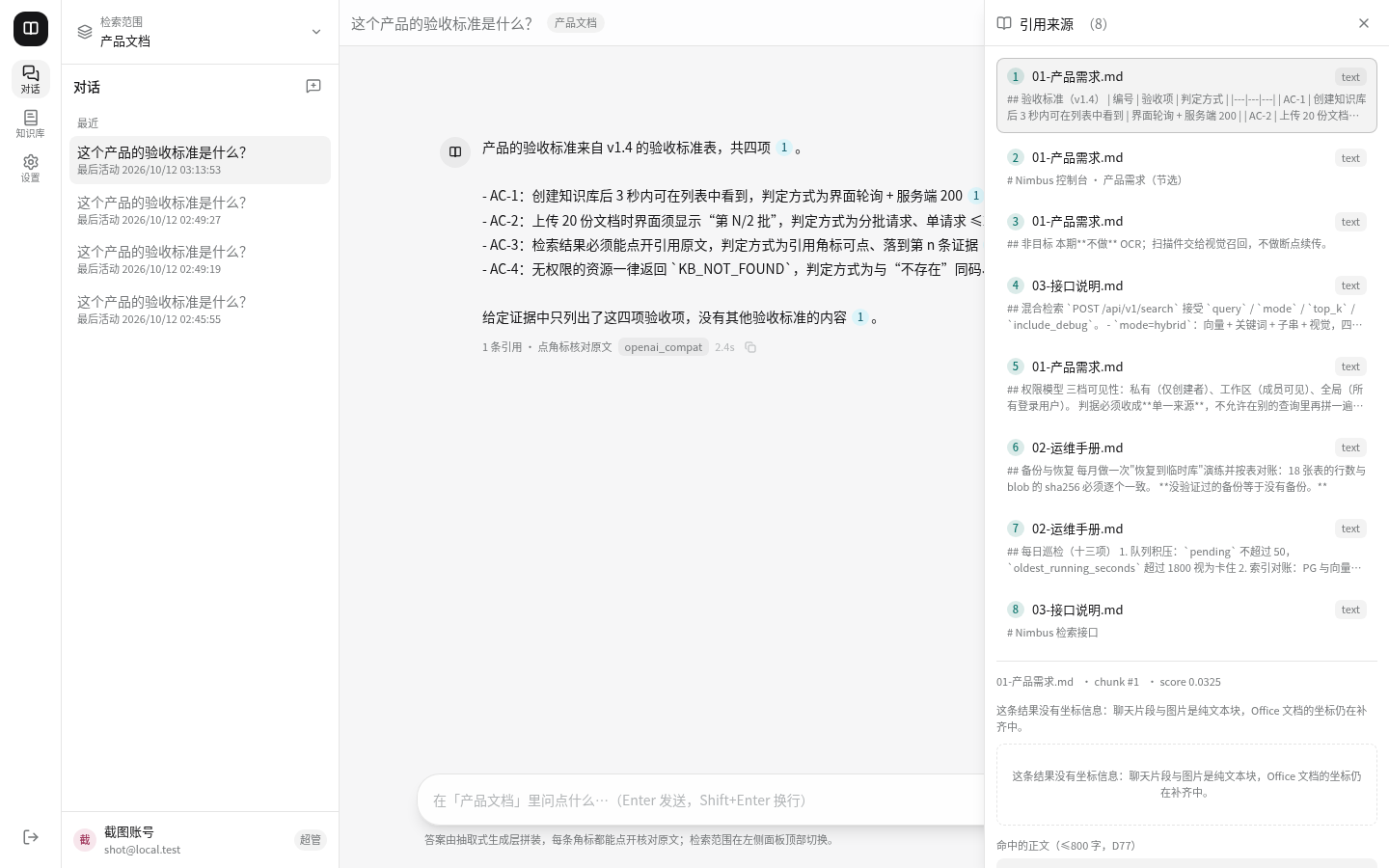The image size is (1389, 868).
Task: Click the 命中的正文 section heading
Action: [1066, 846]
